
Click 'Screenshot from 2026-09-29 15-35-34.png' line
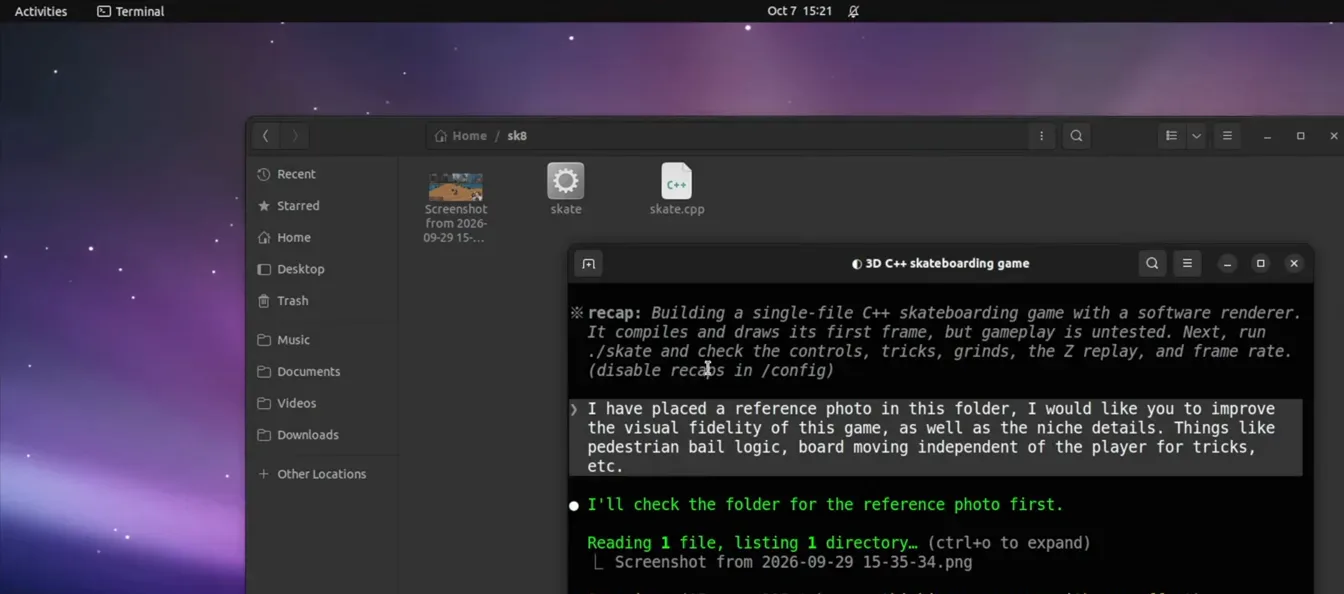(793, 562)
